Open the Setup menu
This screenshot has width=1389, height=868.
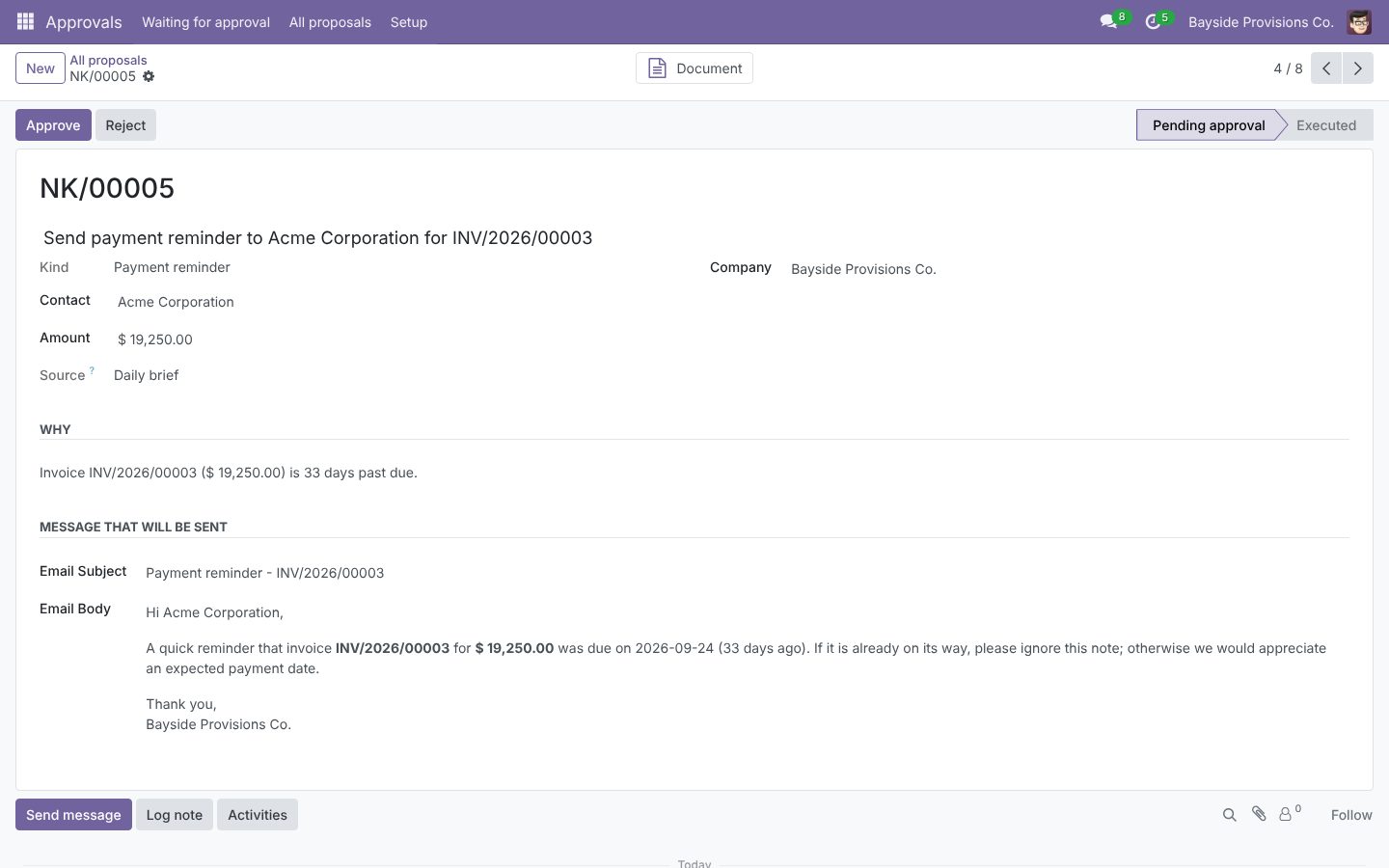point(409,21)
